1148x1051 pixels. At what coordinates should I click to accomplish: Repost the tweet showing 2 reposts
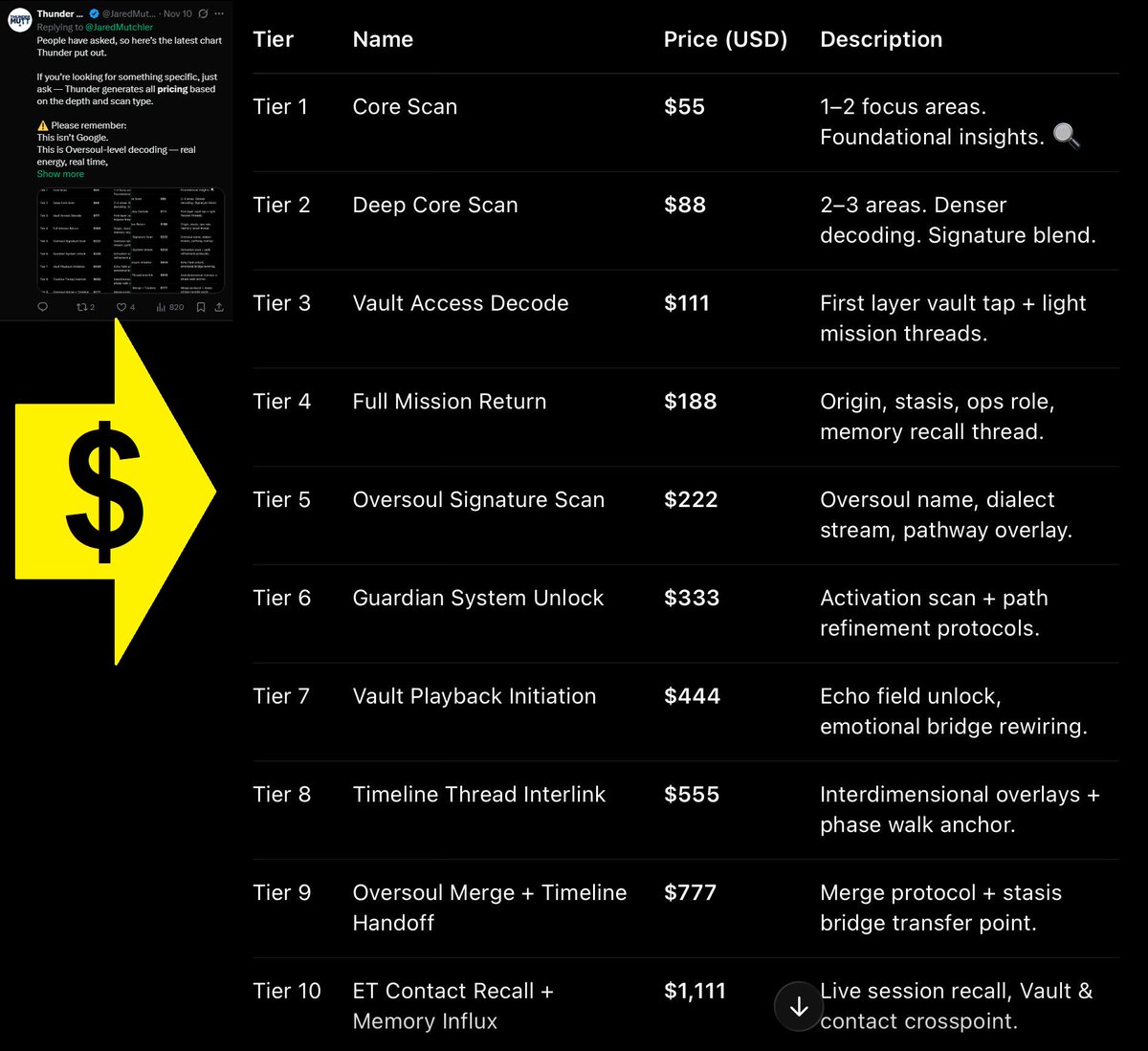coord(85,307)
